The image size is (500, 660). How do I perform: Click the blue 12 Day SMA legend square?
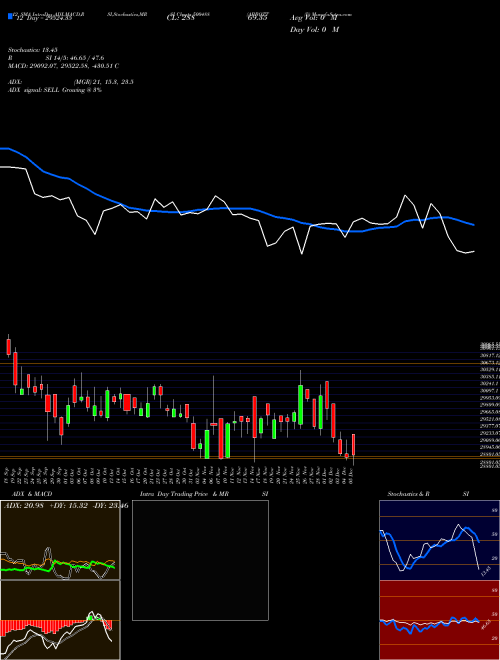click(10, 16)
